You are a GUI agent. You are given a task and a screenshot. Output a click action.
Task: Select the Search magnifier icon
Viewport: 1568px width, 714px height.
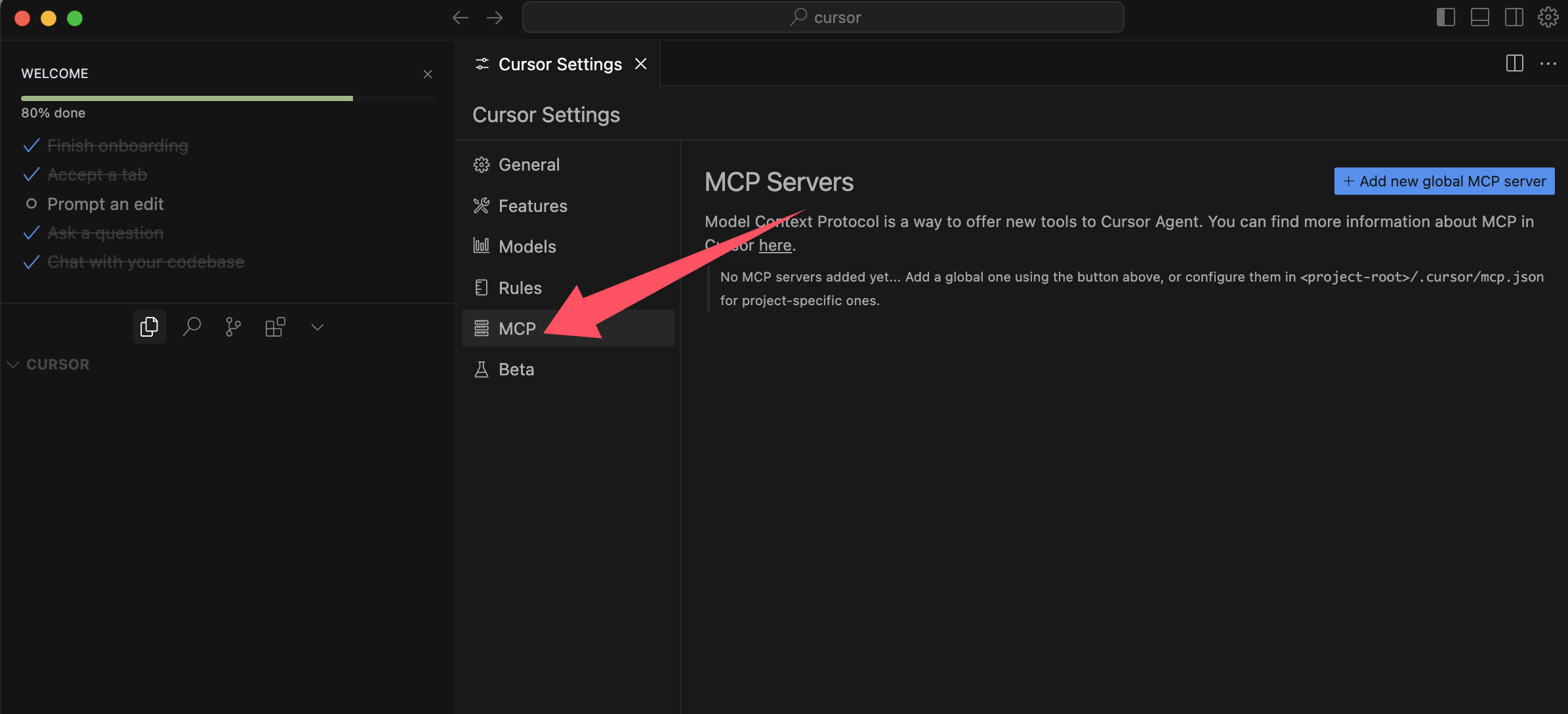pos(191,326)
